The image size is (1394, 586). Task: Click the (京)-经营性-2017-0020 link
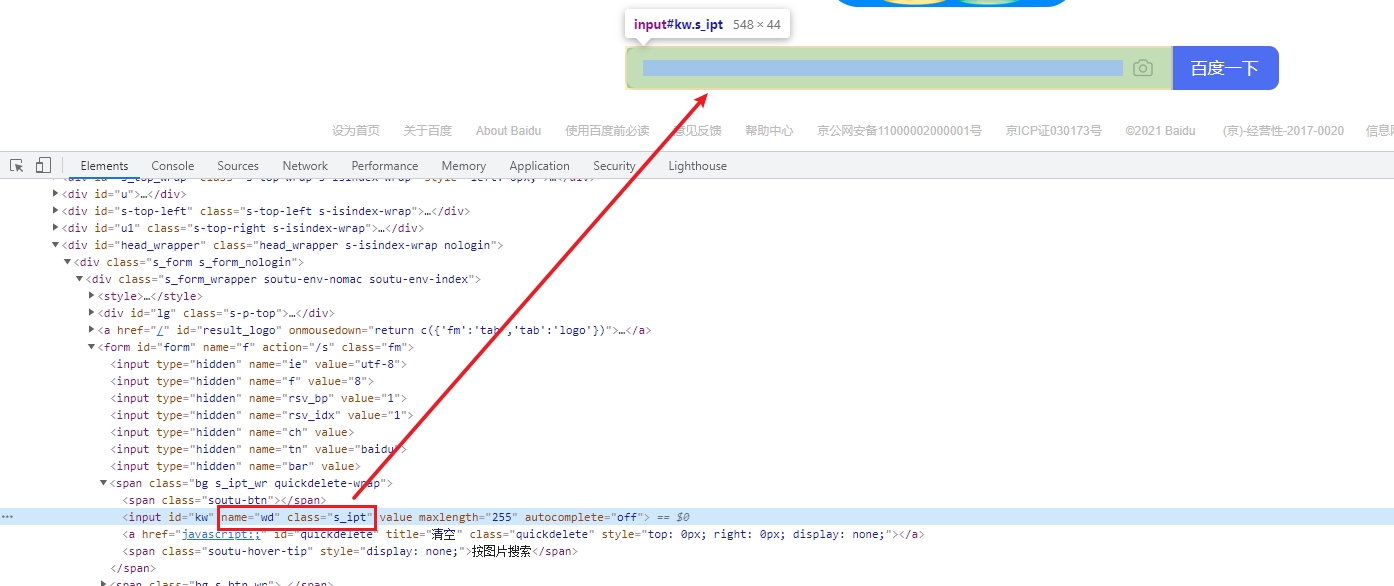1283,130
